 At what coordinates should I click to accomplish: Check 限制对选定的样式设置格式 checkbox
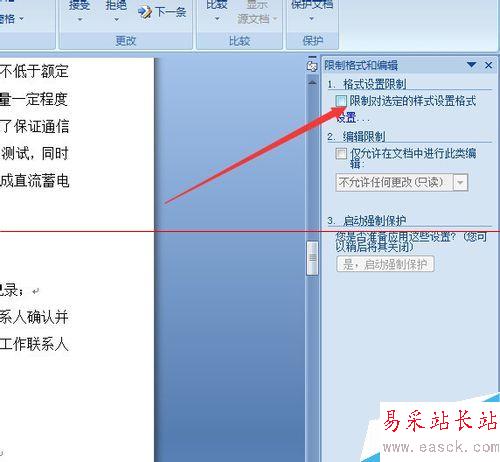(x=341, y=100)
